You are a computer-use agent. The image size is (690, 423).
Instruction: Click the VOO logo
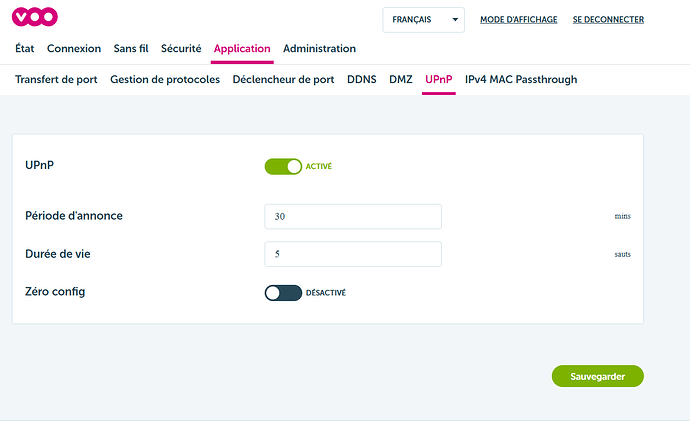click(x=36, y=17)
